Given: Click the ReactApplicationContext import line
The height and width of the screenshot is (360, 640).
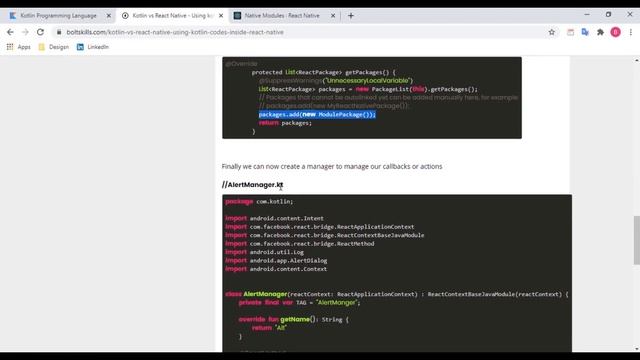Looking at the screenshot, I should 320,227.
